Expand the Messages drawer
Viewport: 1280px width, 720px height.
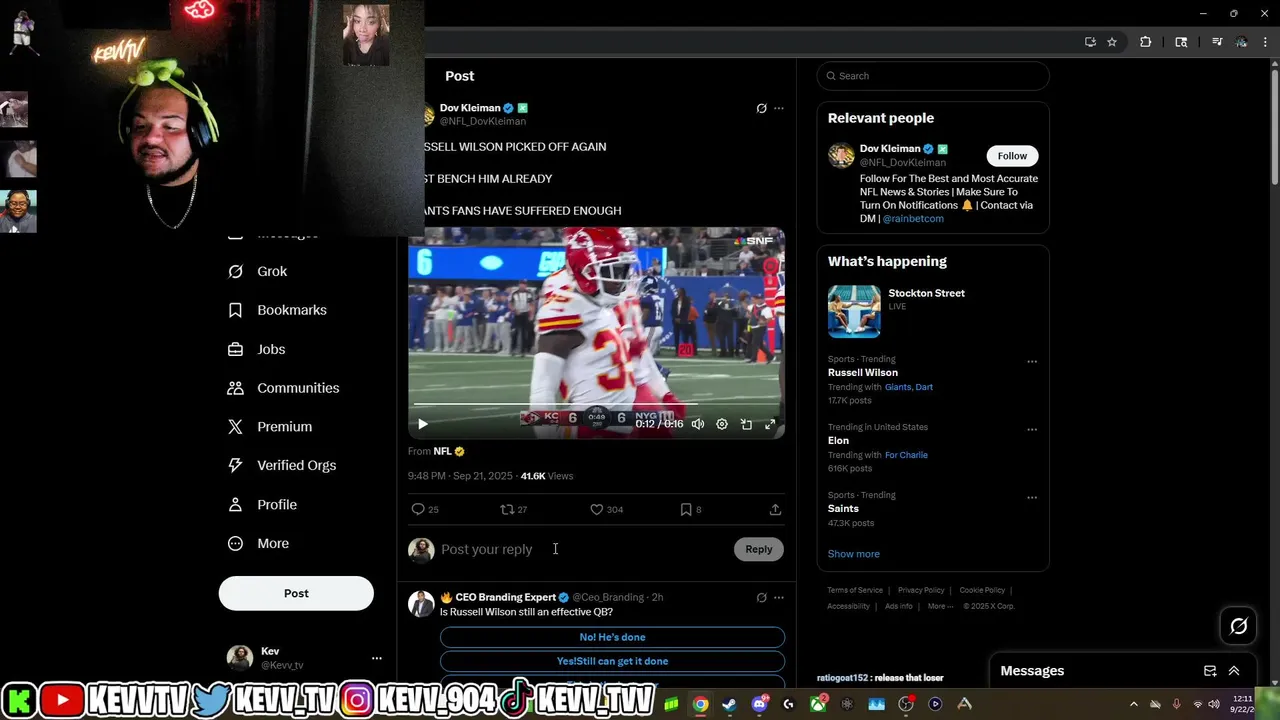tap(1234, 671)
